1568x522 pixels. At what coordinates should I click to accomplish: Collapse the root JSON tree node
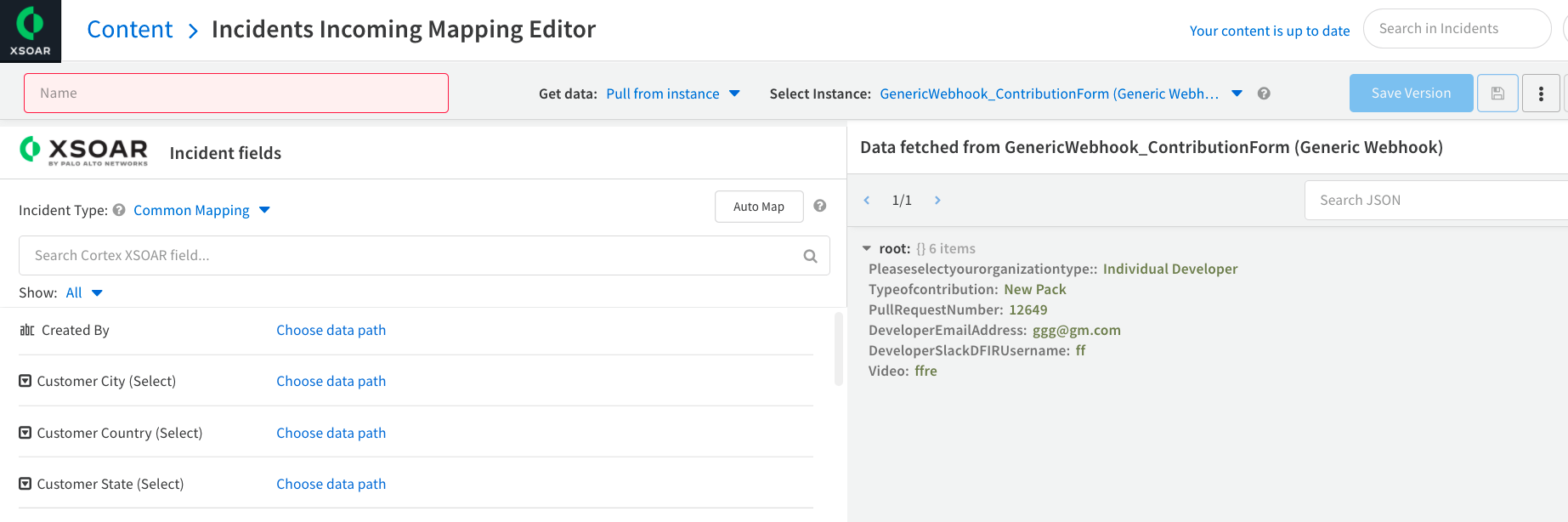click(867, 249)
